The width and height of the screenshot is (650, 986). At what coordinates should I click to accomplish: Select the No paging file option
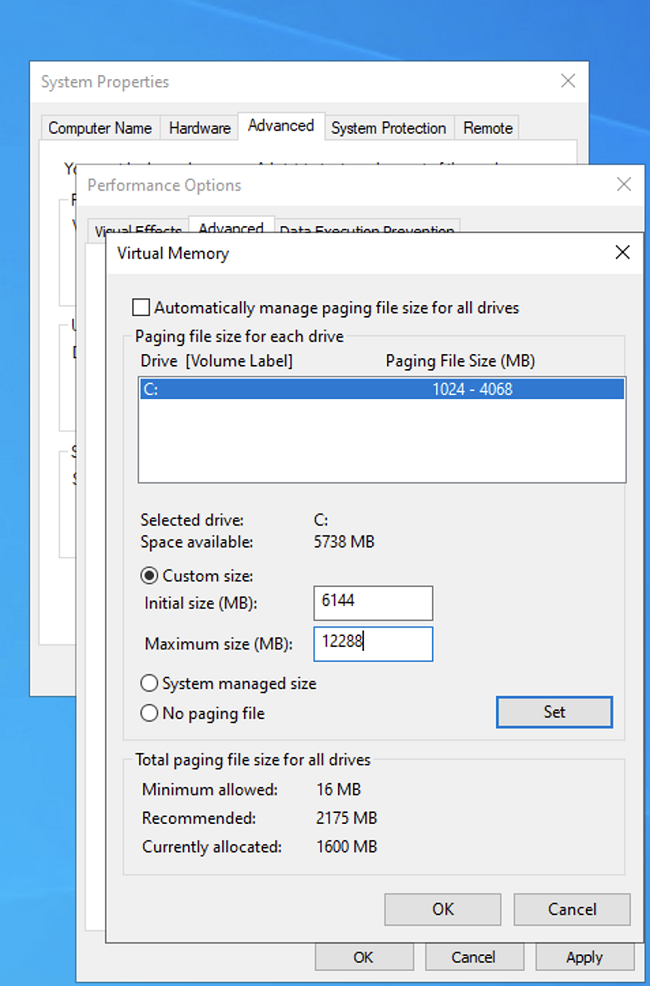[x=149, y=714]
